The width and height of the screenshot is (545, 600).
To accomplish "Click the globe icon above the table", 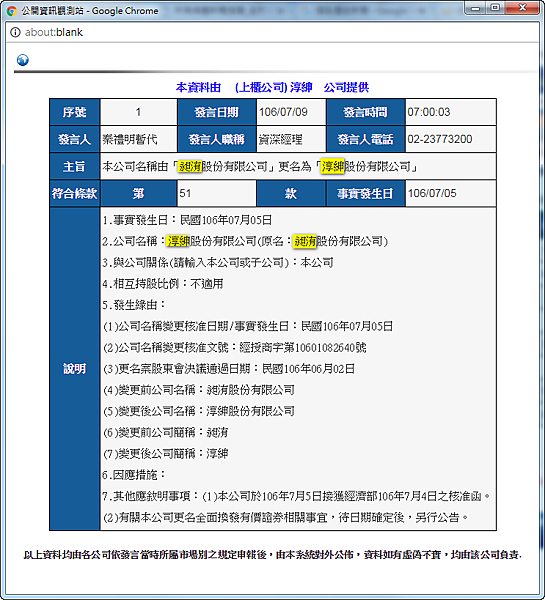I will pyautogui.click(x=23, y=60).
